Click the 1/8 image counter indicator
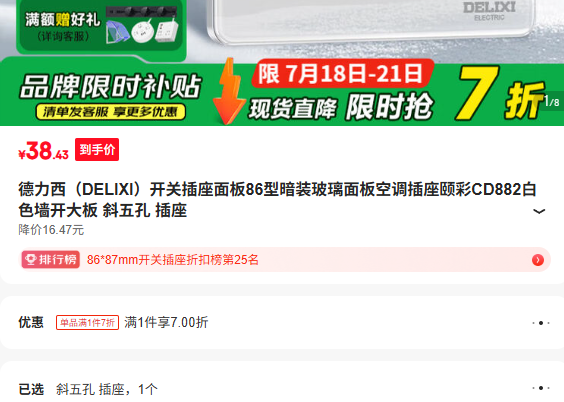The height and width of the screenshot is (402, 564). coord(552,102)
